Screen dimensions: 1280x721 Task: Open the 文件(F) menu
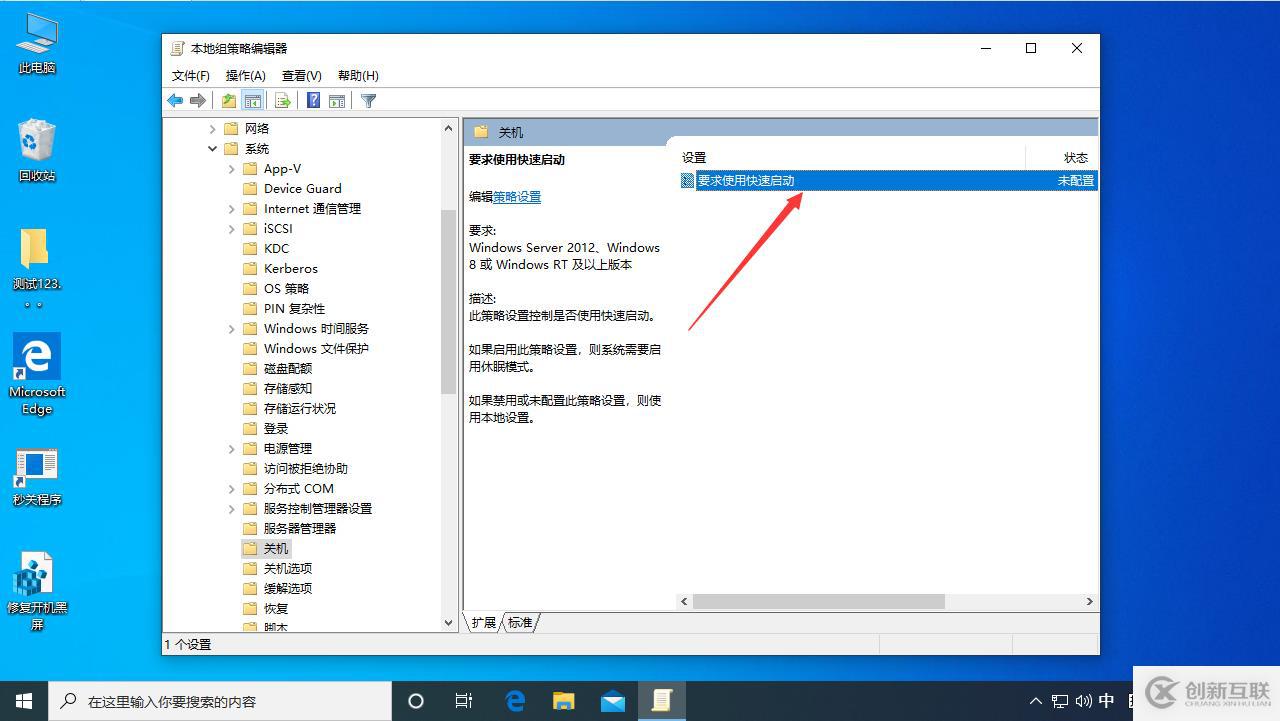tap(190, 76)
